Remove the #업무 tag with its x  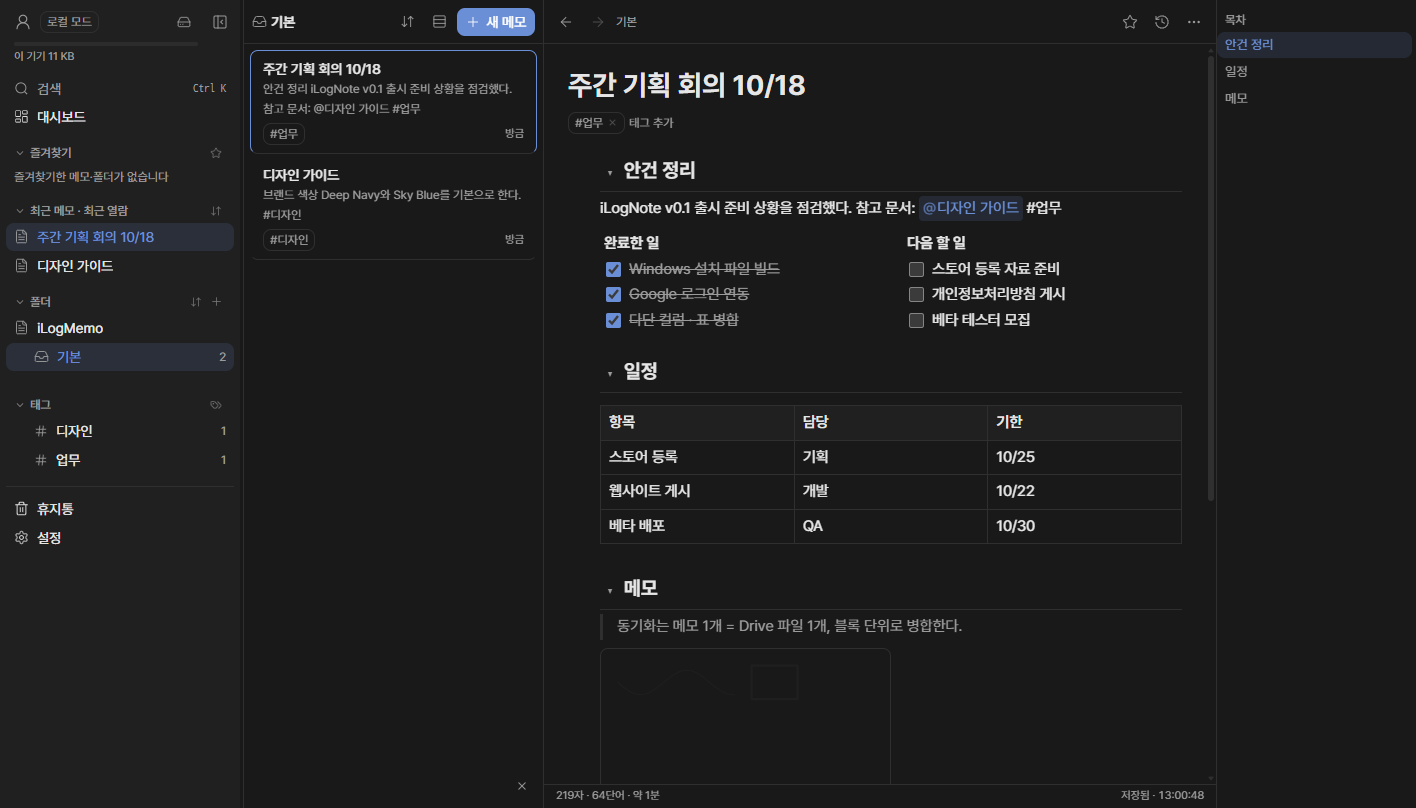click(612, 123)
